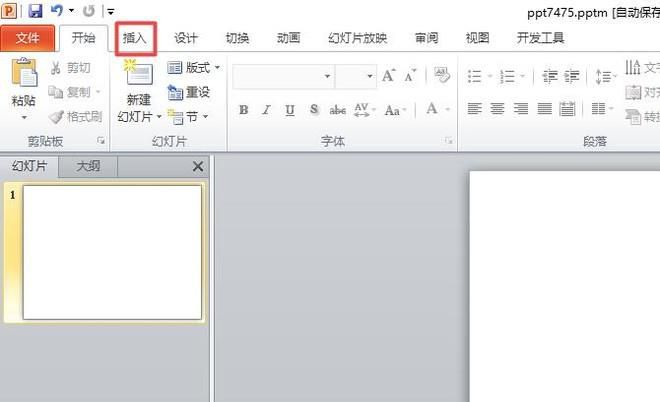Open the Character Spacing AV menu
This screenshot has height=402, width=660.
(365, 110)
